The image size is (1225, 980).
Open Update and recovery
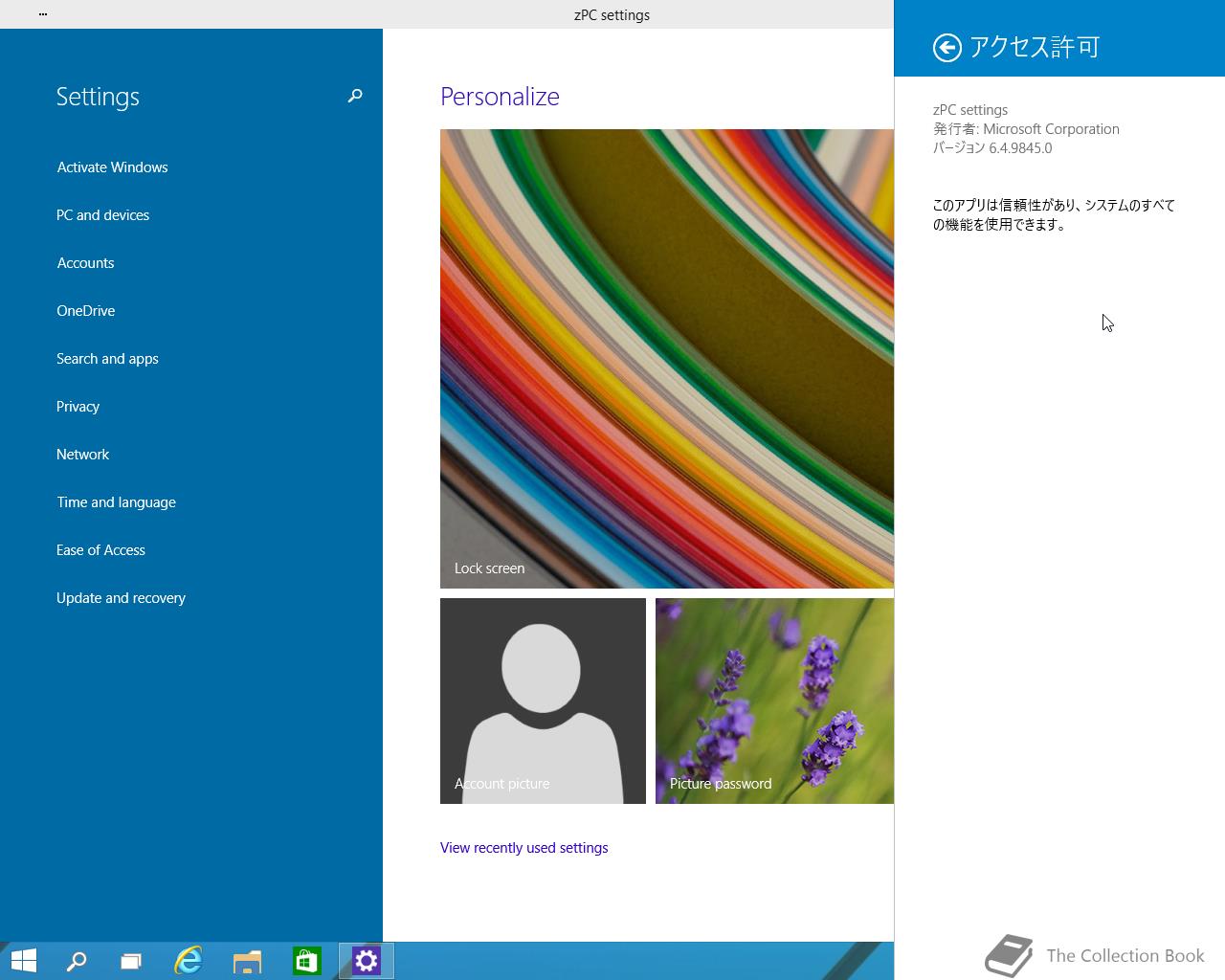(121, 598)
